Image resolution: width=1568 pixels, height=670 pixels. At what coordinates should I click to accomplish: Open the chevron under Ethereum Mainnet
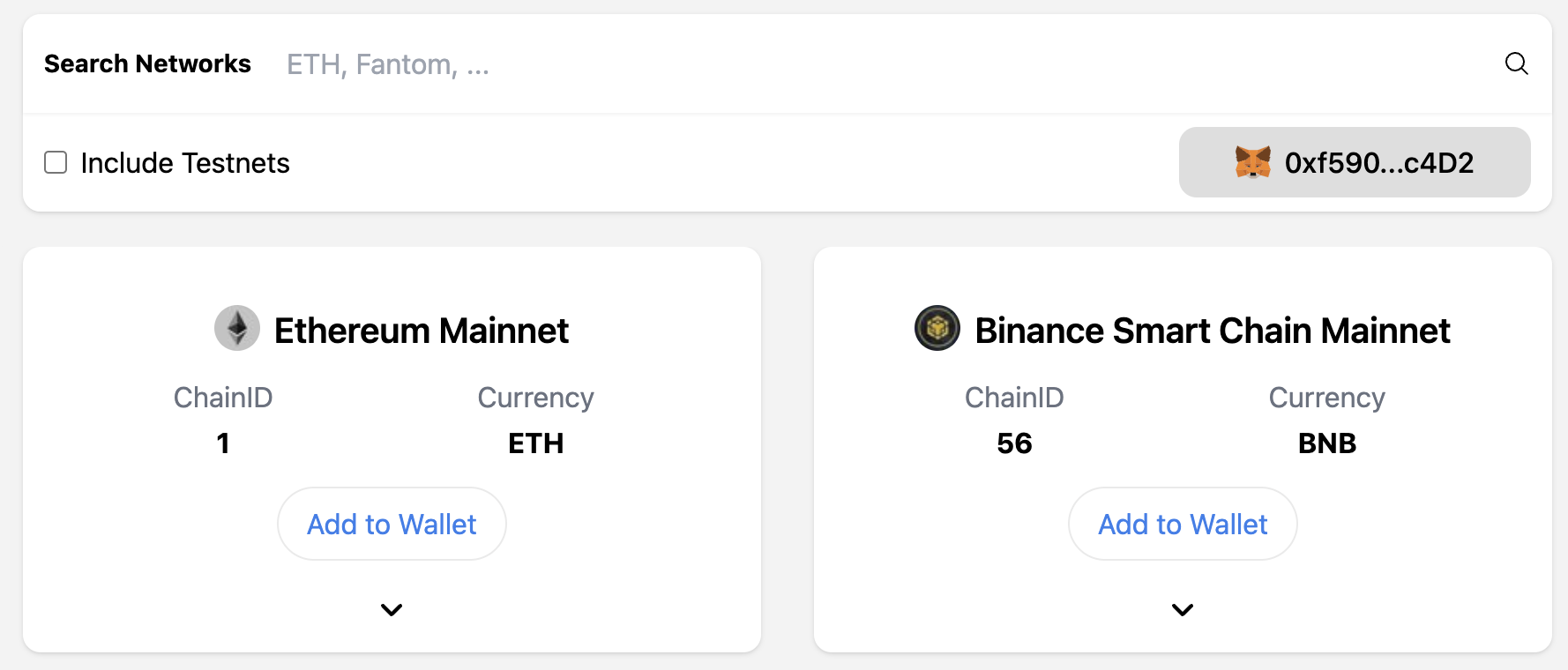click(392, 609)
